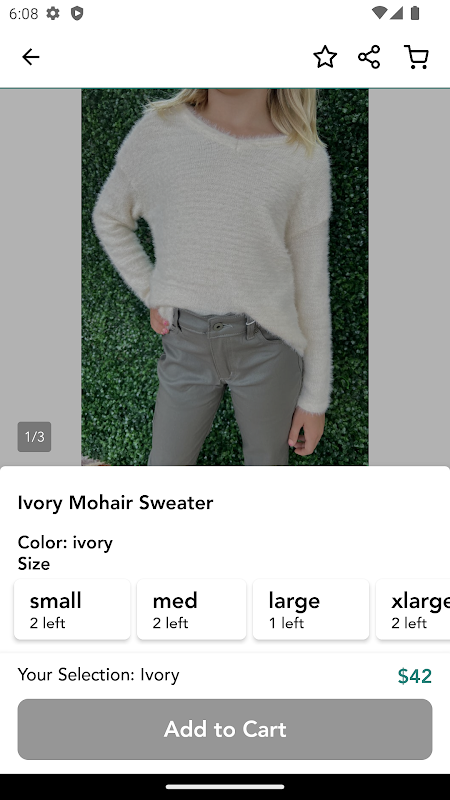Tap the home gesture bar
450x800 pixels.
(x=225, y=786)
